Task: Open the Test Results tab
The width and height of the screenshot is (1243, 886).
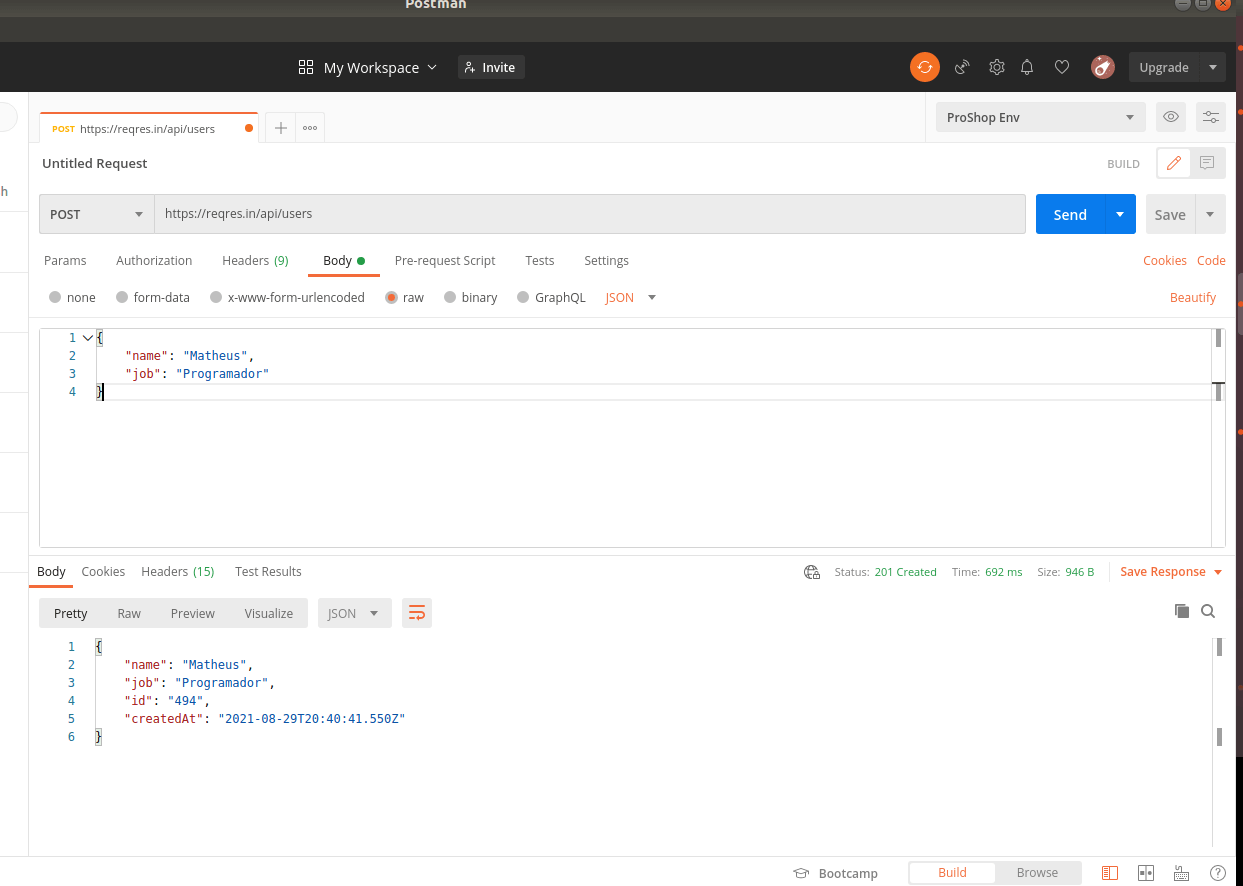Action: click(x=268, y=572)
